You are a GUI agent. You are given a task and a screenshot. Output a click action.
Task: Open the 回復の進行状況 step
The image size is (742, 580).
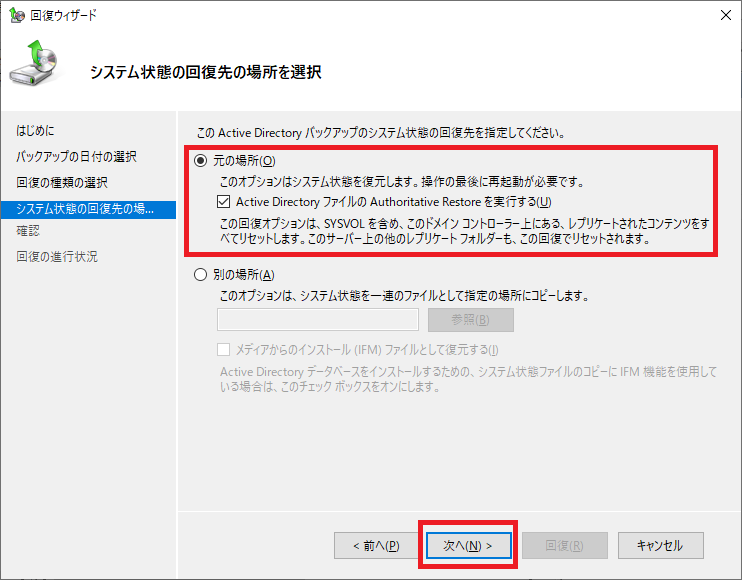(x=57, y=257)
